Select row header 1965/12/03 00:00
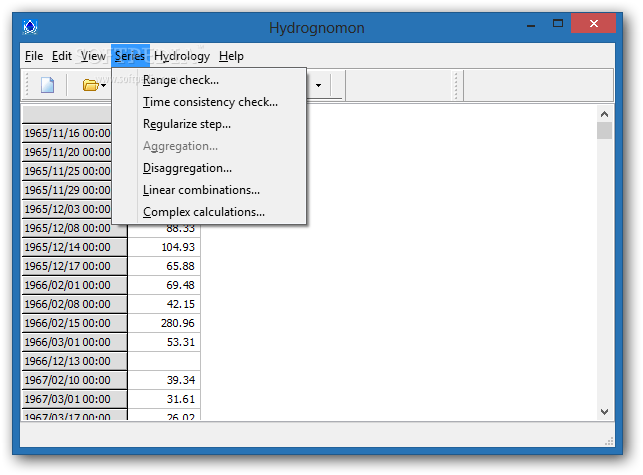 click(x=67, y=209)
